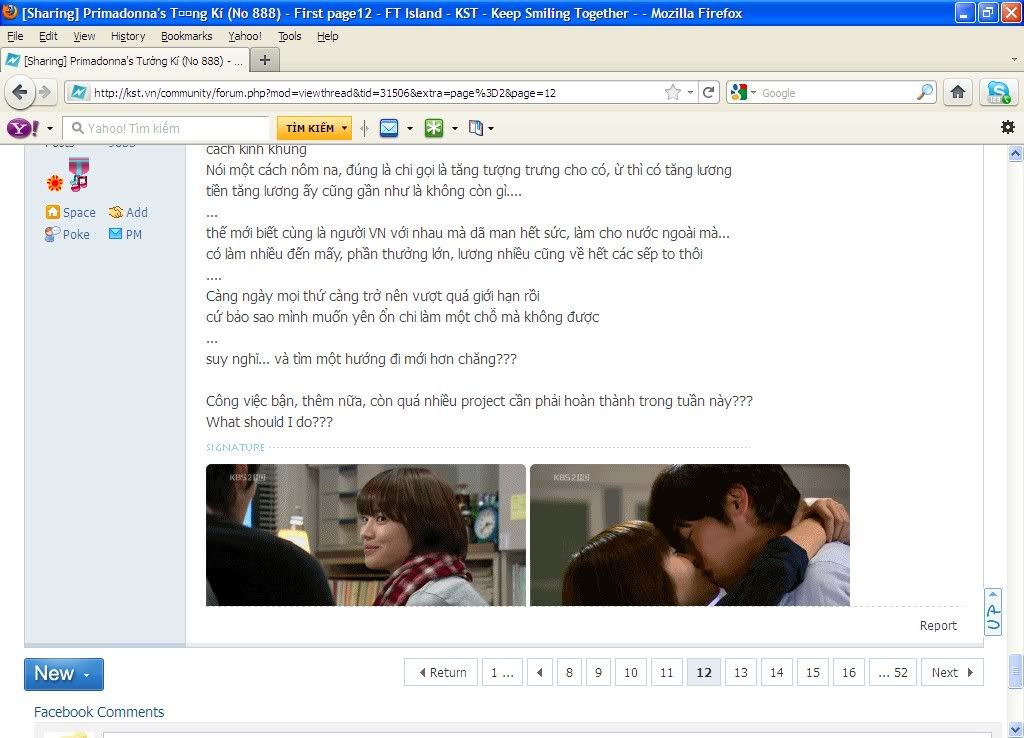Click the Yahoo! logo on the toolbar
The height and width of the screenshot is (738, 1024).
[23, 128]
